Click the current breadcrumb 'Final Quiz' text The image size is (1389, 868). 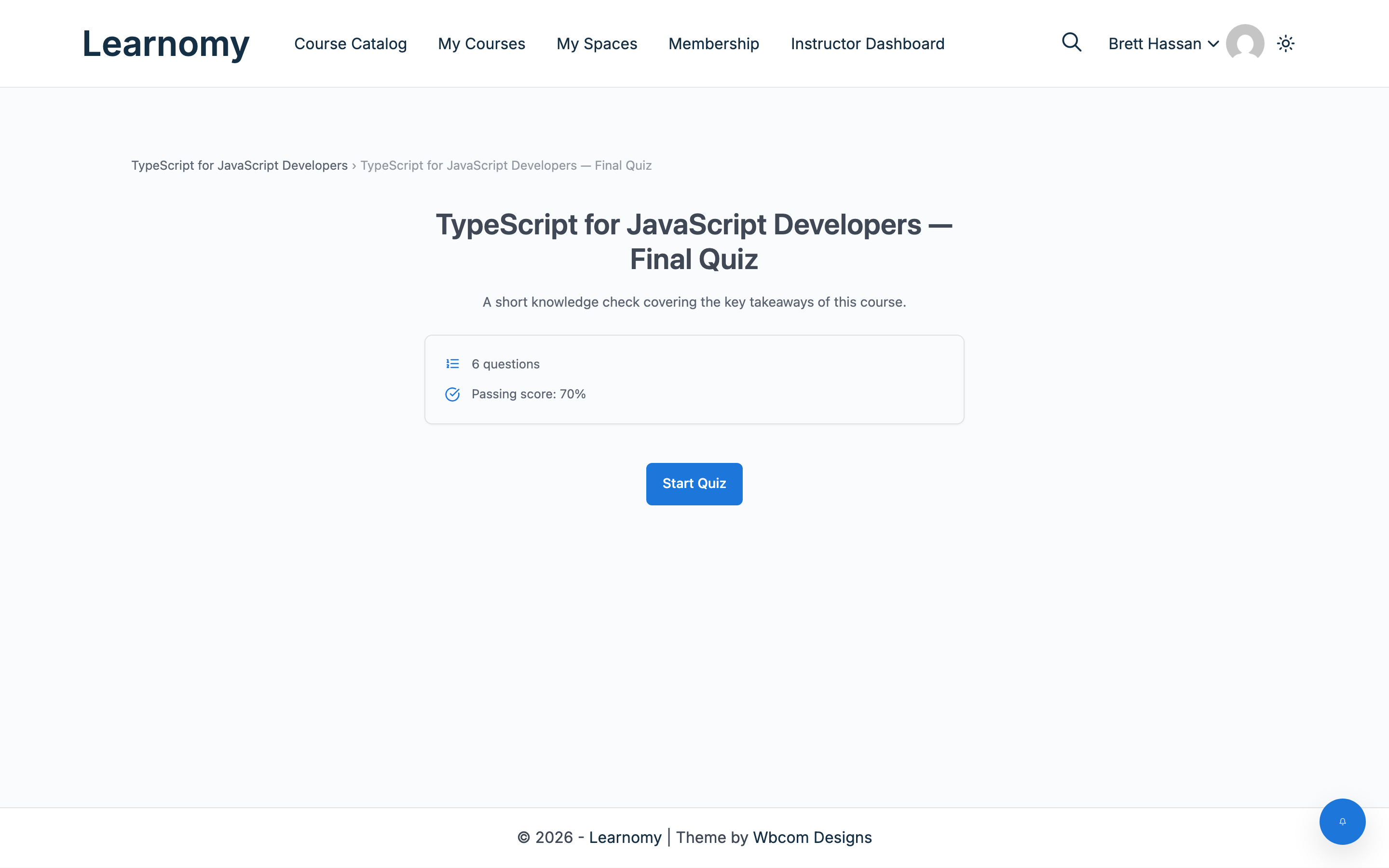tap(505, 165)
